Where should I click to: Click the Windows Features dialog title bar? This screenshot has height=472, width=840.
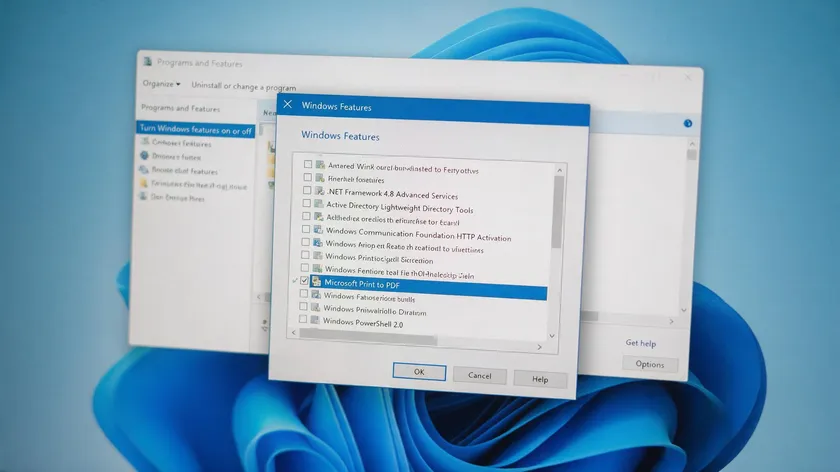coord(433,109)
